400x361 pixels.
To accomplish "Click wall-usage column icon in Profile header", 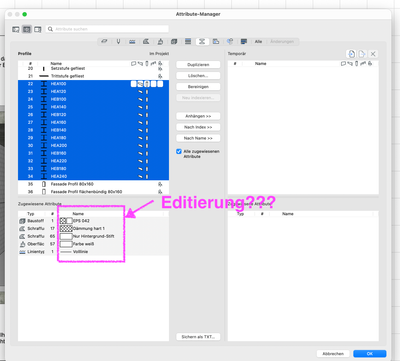I will [x=133, y=63].
